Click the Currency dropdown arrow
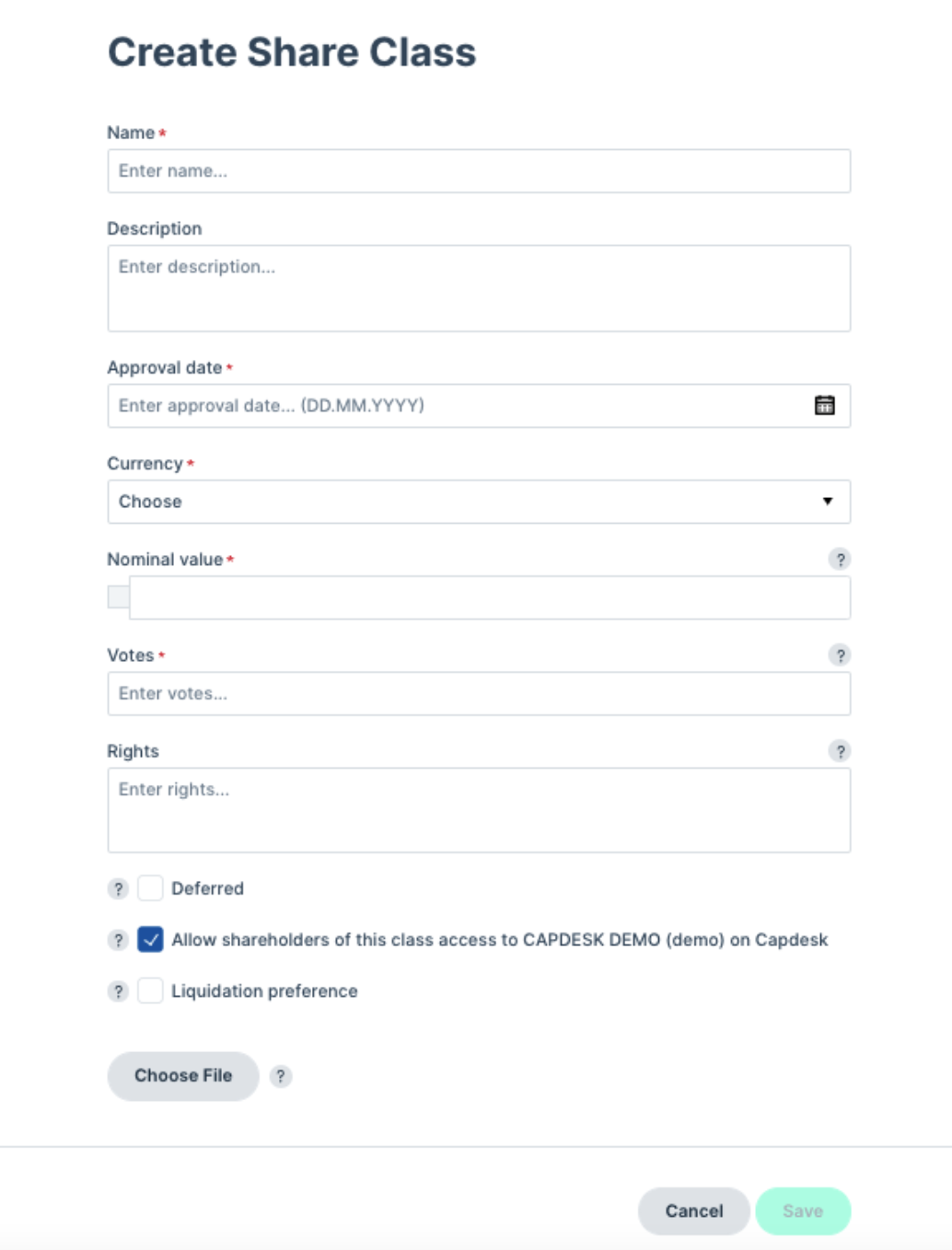This screenshot has width=952, height=1250. point(828,502)
